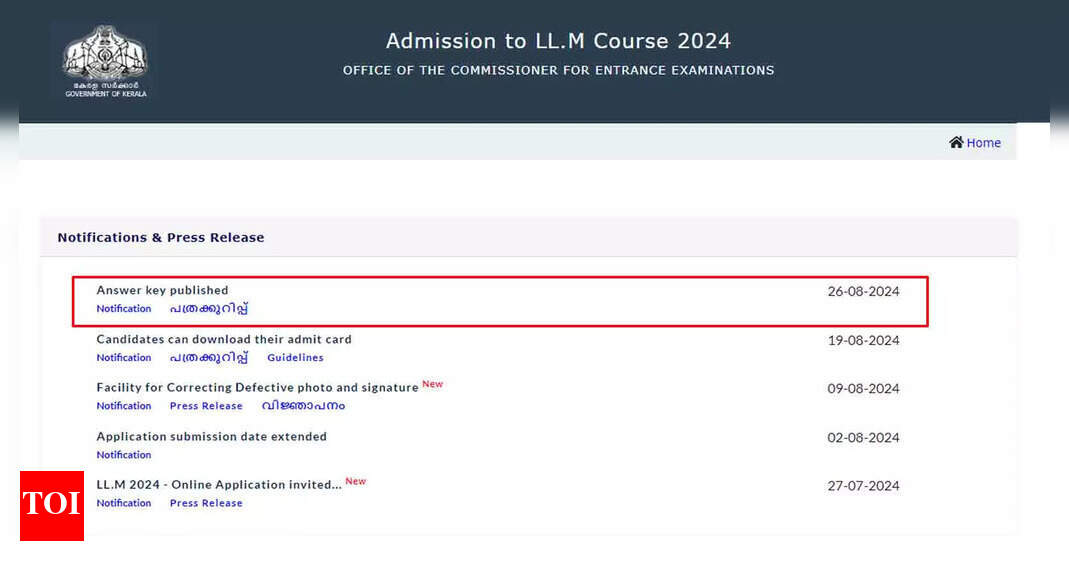This screenshot has height=580, width=1069.
Task: Click 'Candidates can download their admit card' text
Action: (x=224, y=339)
